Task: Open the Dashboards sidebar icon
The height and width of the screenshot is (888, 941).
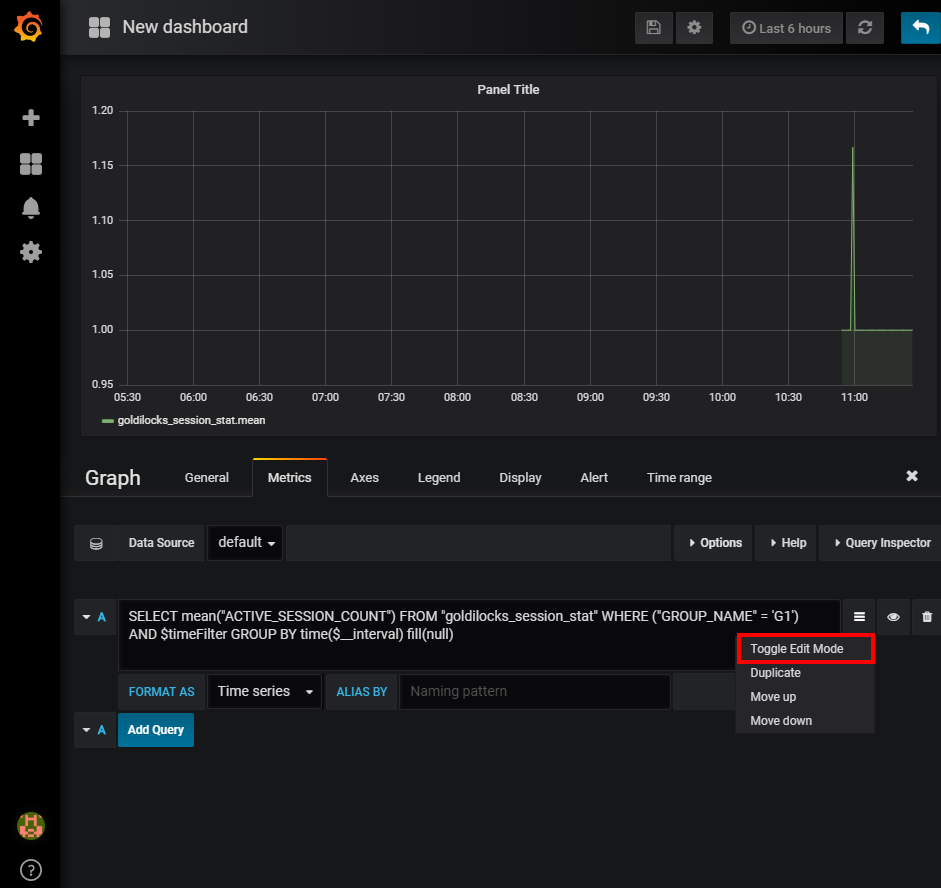Action: pyautogui.click(x=30, y=163)
